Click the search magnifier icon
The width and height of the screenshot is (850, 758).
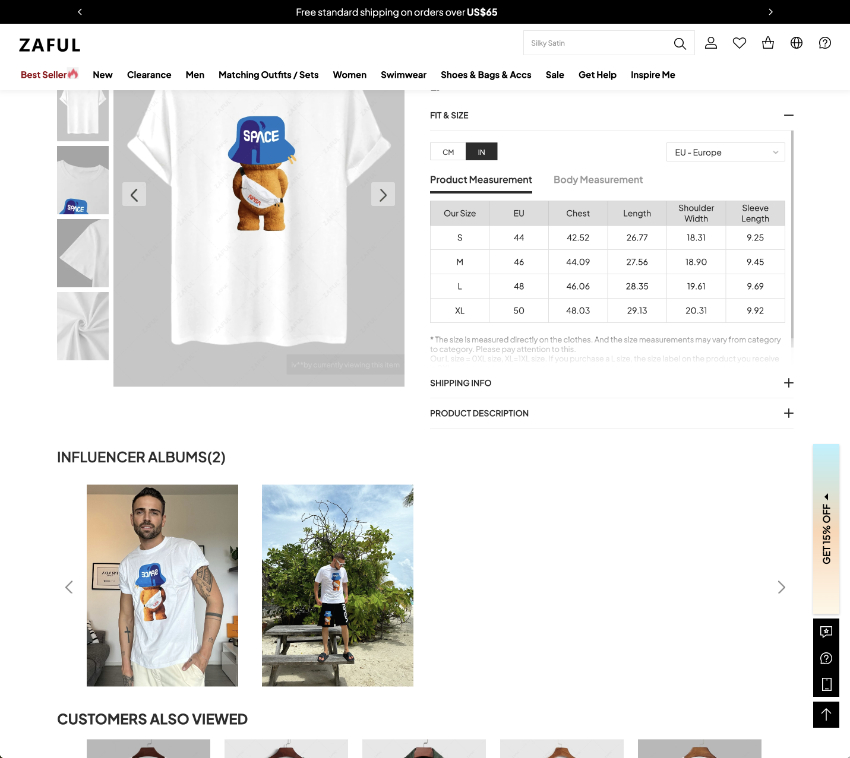pyautogui.click(x=679, y=43)
